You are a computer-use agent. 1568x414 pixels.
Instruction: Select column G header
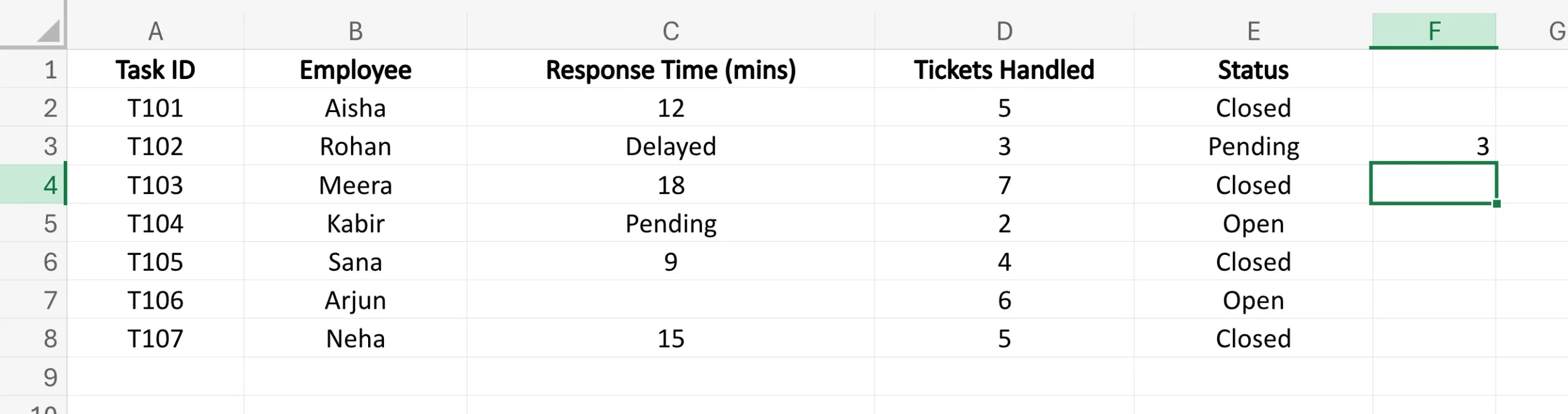(x=1556, y=31)
